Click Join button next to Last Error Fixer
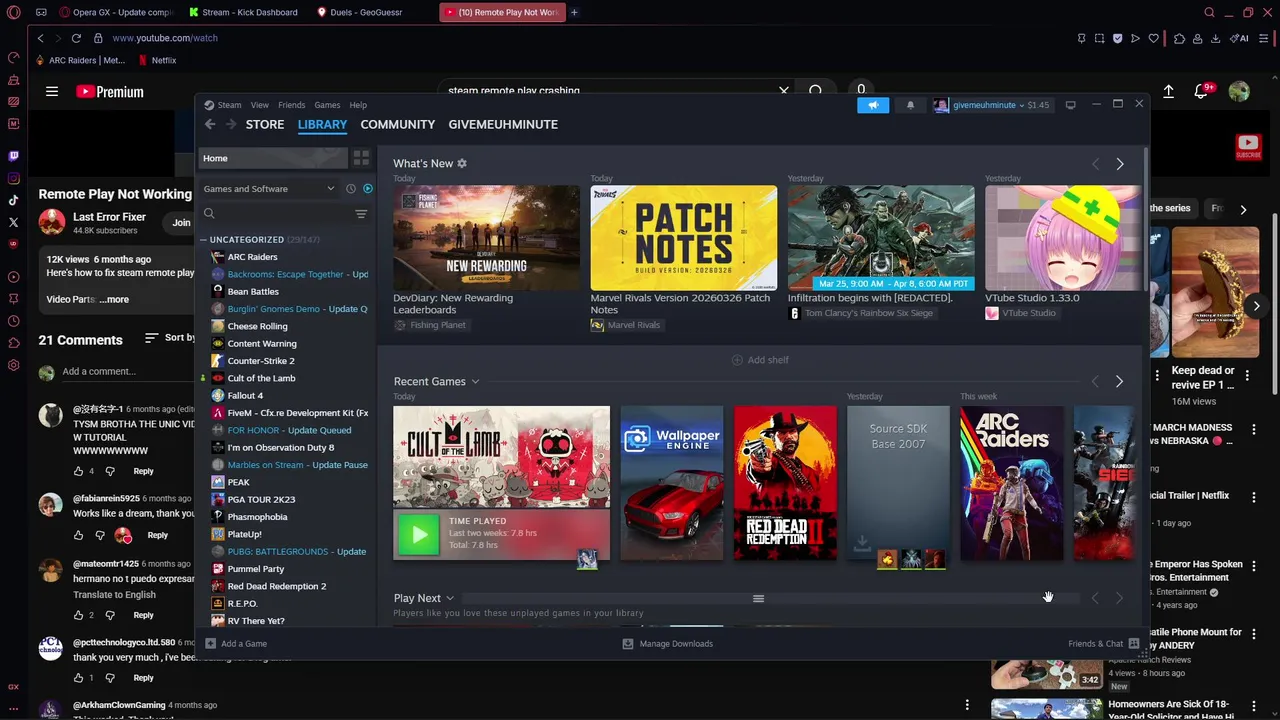This screenshot has height=720, width=1280. (x=181, y=222)
